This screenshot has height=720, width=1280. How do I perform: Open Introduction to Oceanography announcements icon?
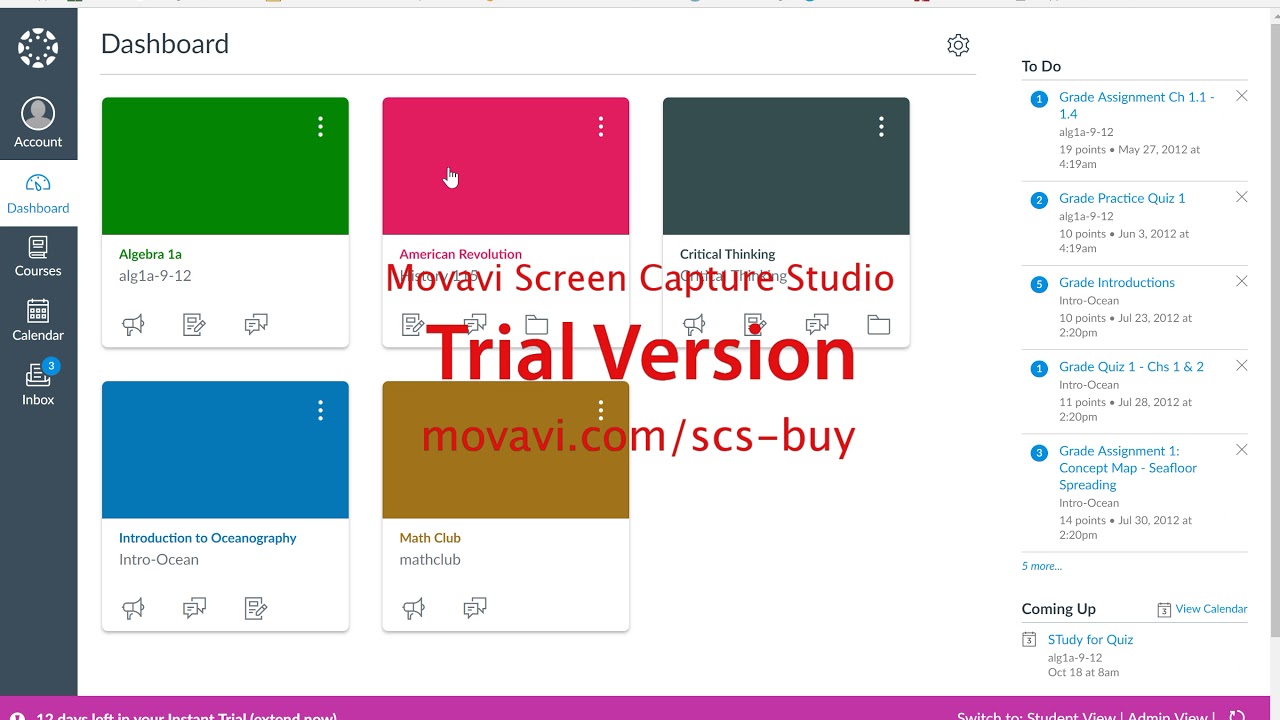133,608
